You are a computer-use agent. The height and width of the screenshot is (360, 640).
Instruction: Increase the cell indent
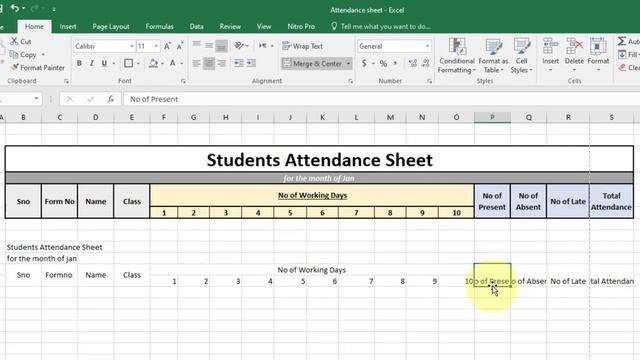251,63
